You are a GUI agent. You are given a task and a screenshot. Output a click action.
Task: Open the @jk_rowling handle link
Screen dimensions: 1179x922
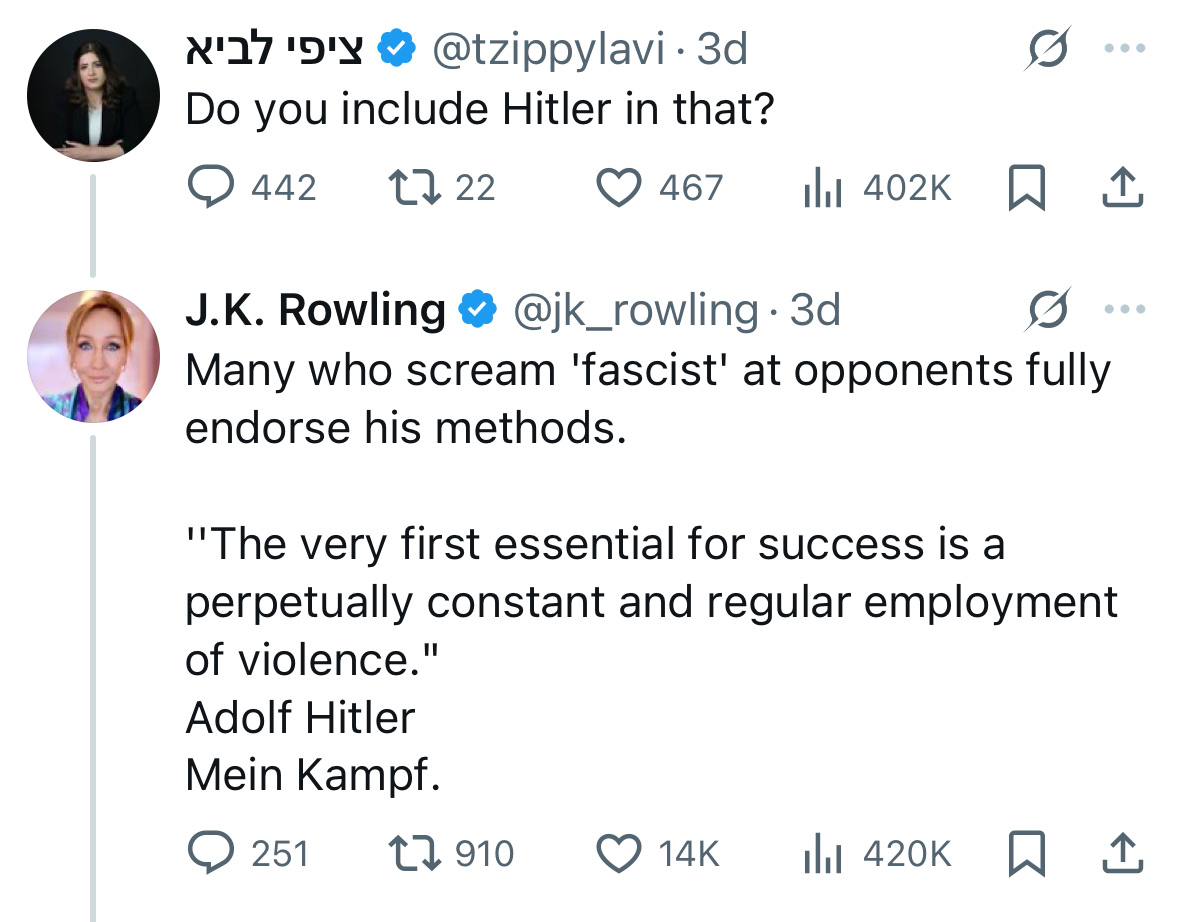tap(636, 311)
